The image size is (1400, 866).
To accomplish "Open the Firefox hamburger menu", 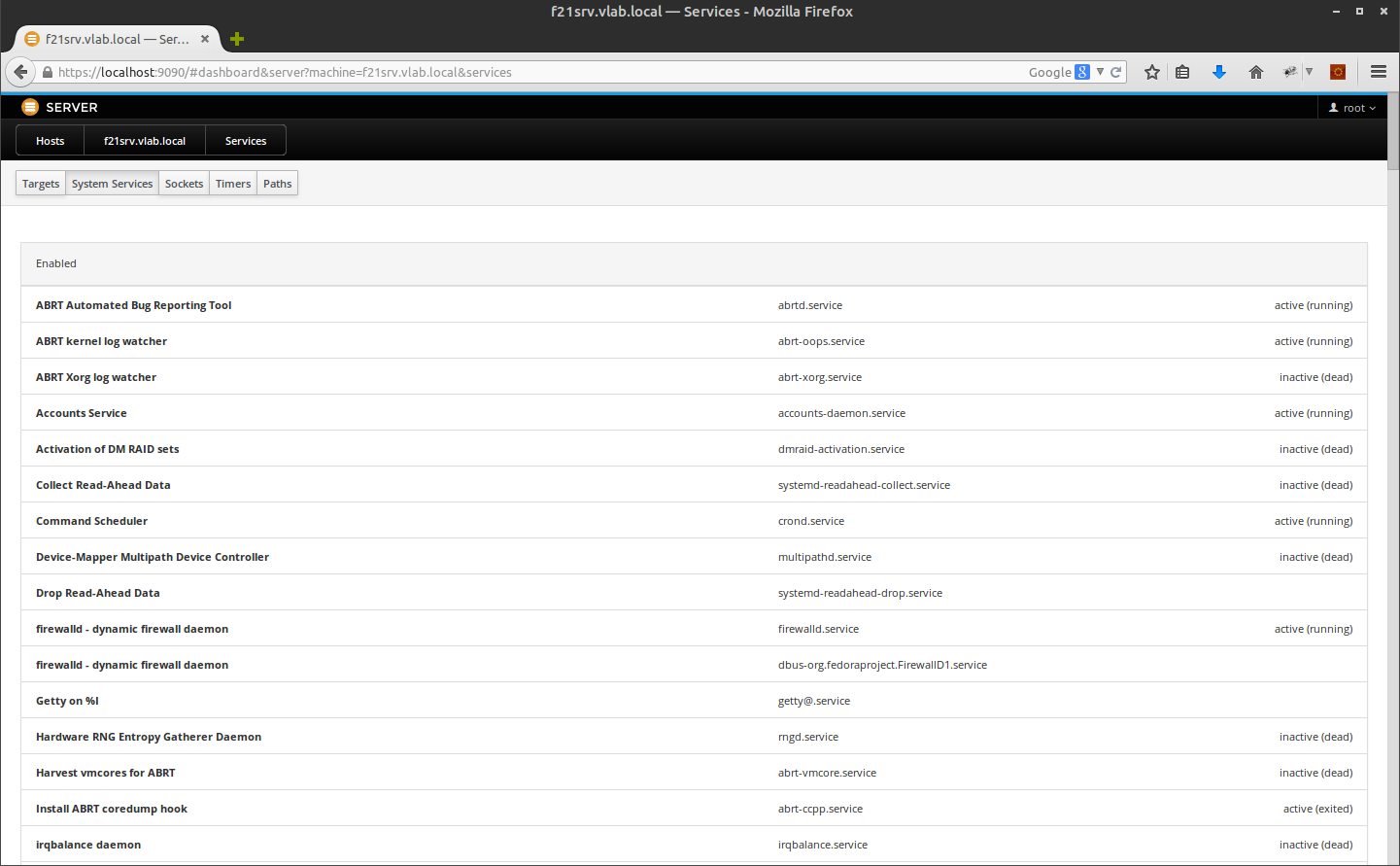I will click(x=1378, y=72).
